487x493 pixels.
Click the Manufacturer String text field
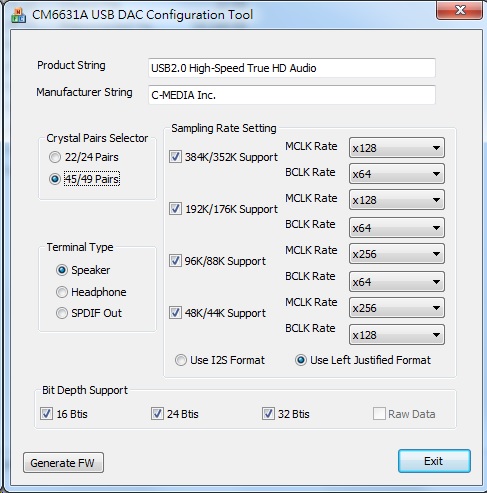(x=292, y=95)
